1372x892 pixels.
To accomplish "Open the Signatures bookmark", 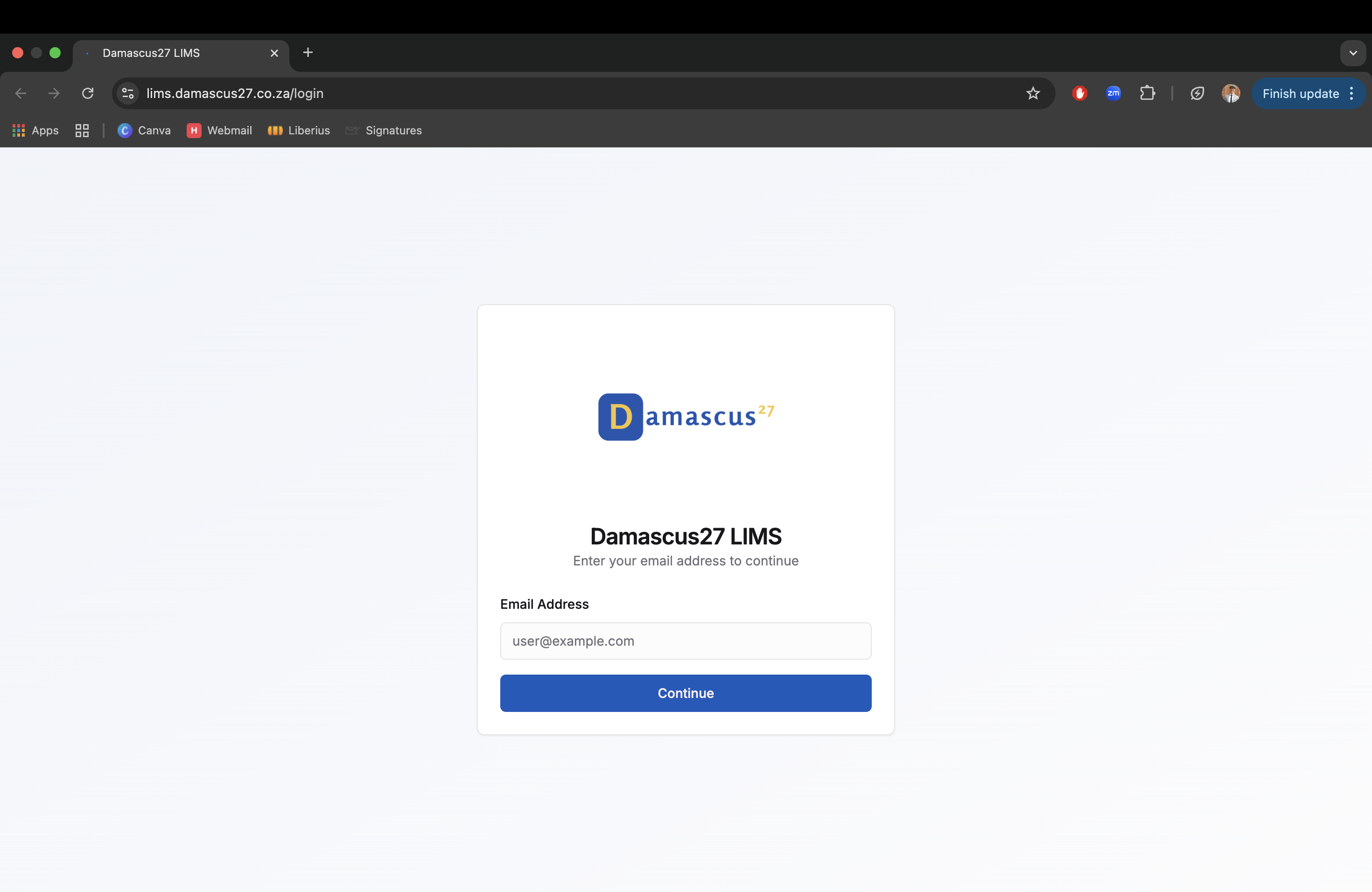I will point(383,130).
